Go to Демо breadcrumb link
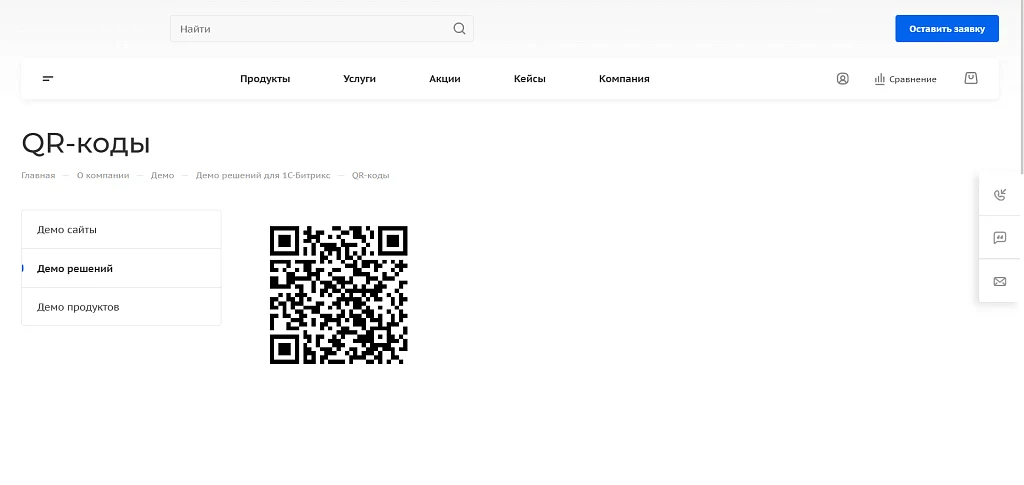The width and height of the screenshot is (1024, 485). pos(163,176)
